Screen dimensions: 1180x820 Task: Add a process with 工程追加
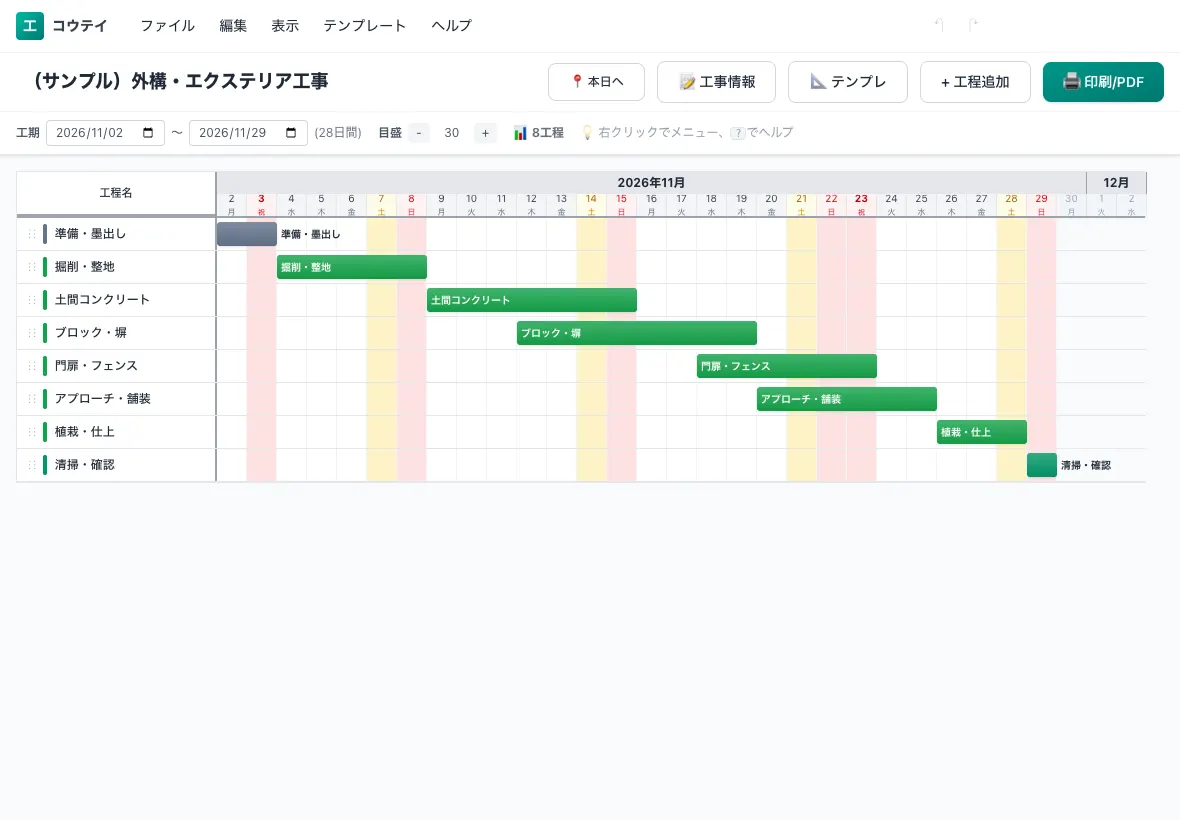[975, 81]
